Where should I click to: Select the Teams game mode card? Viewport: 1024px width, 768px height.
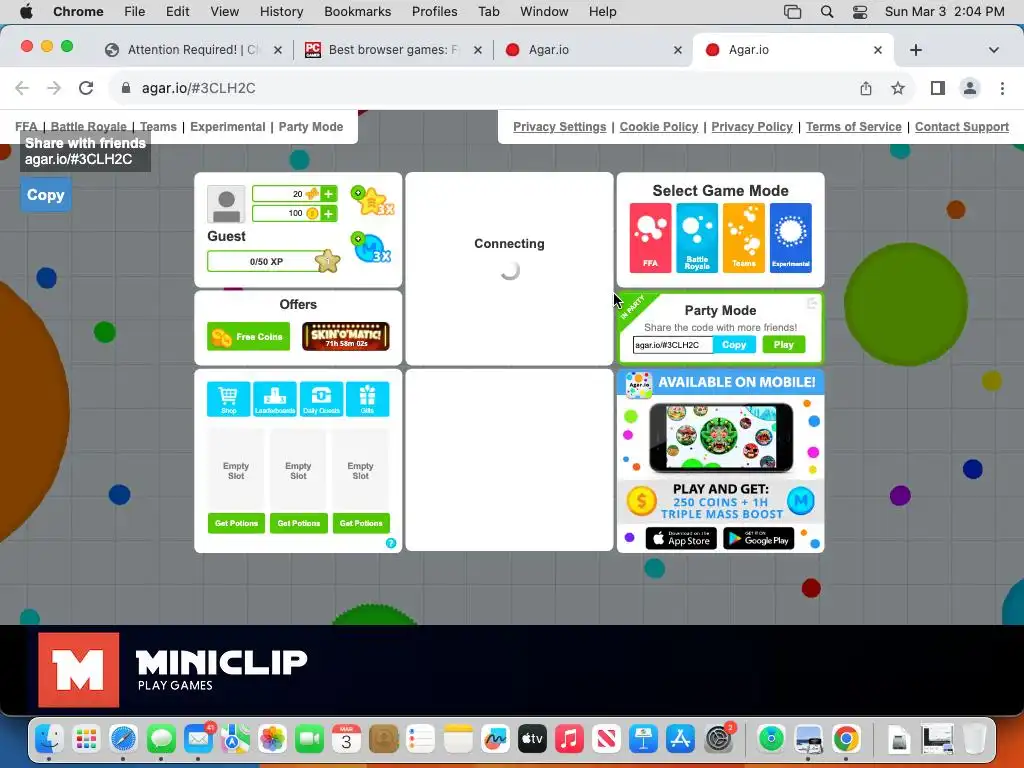pyautogui.click(x=744, y=238)
